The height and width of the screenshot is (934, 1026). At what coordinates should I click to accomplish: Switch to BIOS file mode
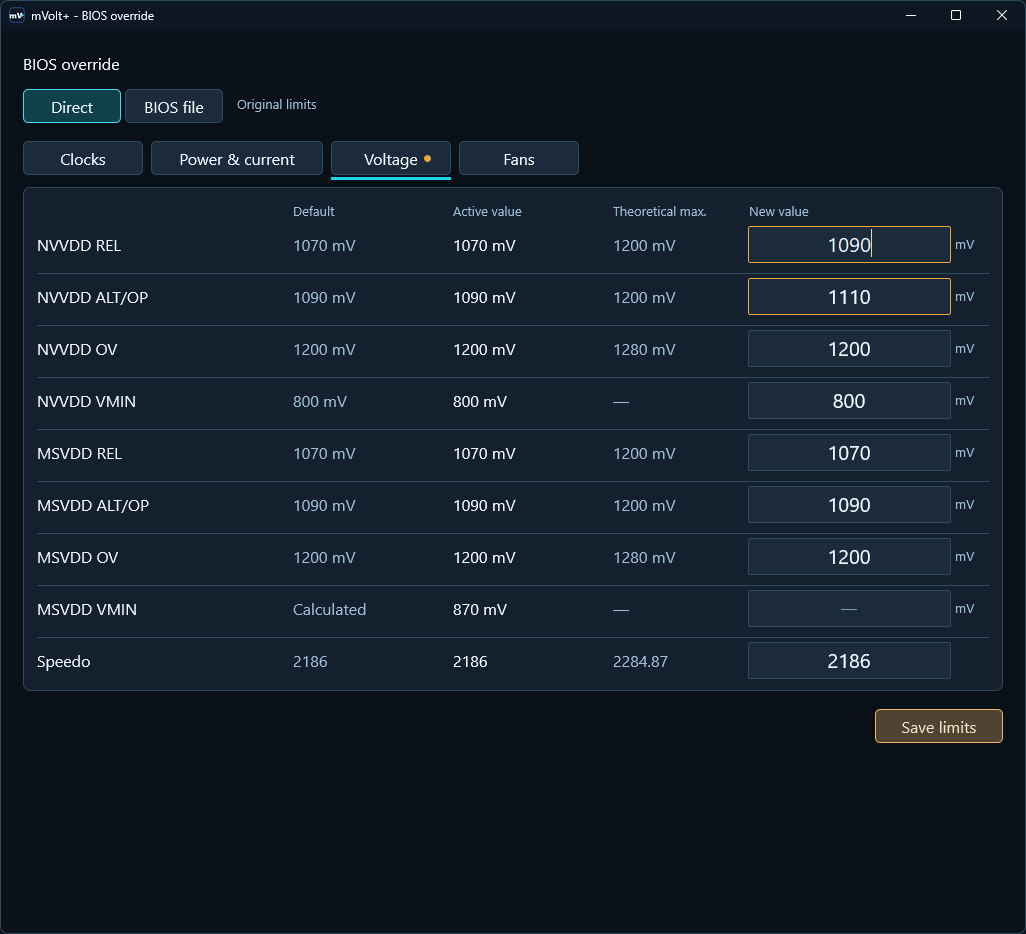tap(174, 106)
